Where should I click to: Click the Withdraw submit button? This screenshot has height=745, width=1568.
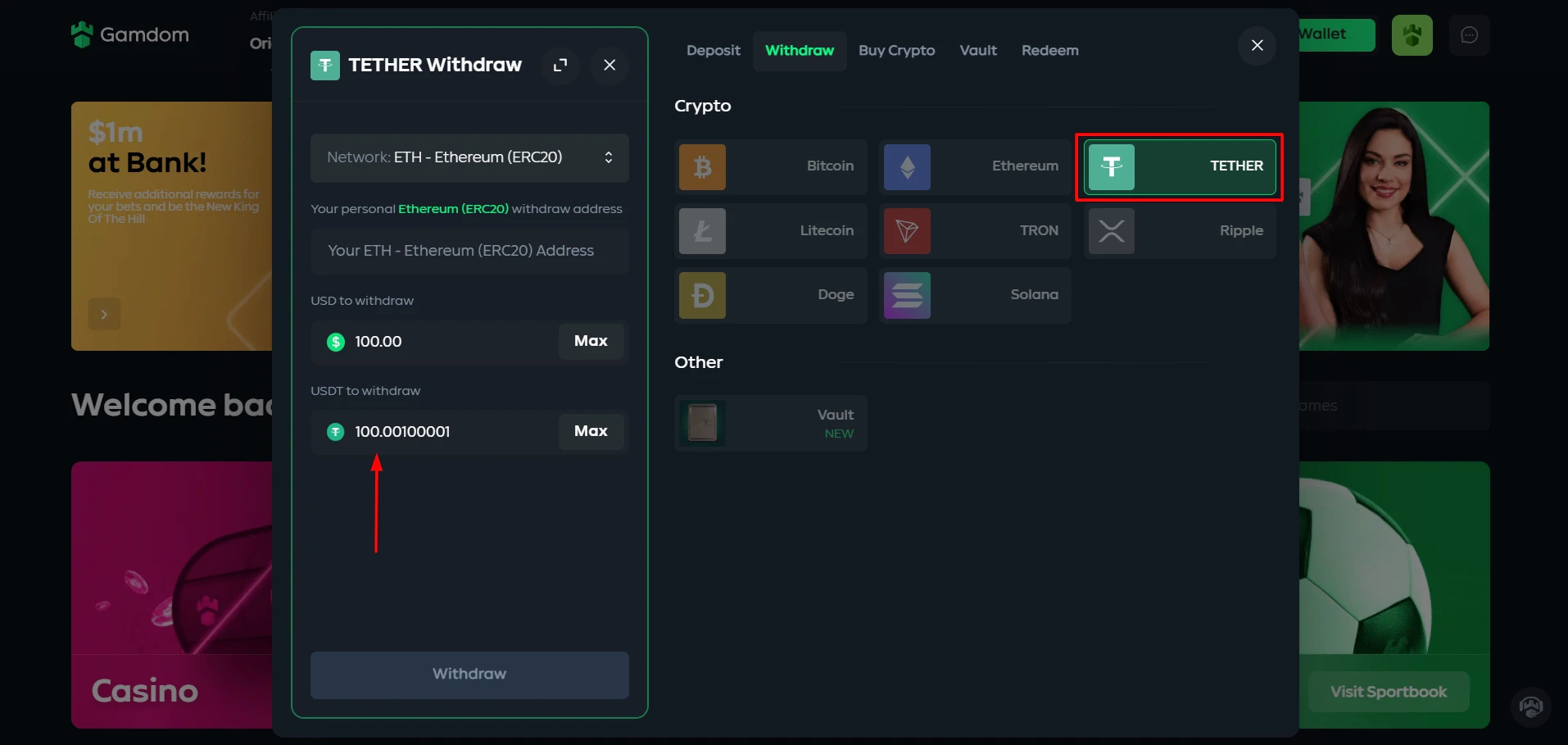click(x=469, y=675)
